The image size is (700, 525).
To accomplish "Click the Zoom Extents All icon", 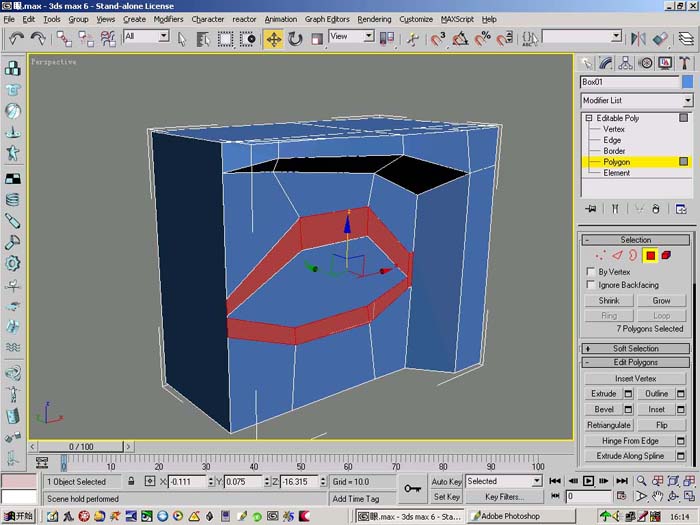I will [x=690, y=481].
